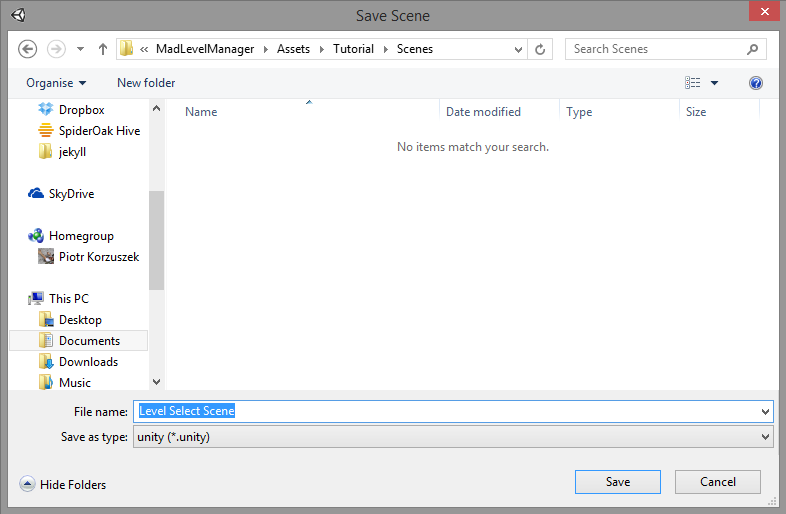The width and height of the screenshot is (786, 514).
Task: Expand the address bar path dropdown
Action: (519, 49)
